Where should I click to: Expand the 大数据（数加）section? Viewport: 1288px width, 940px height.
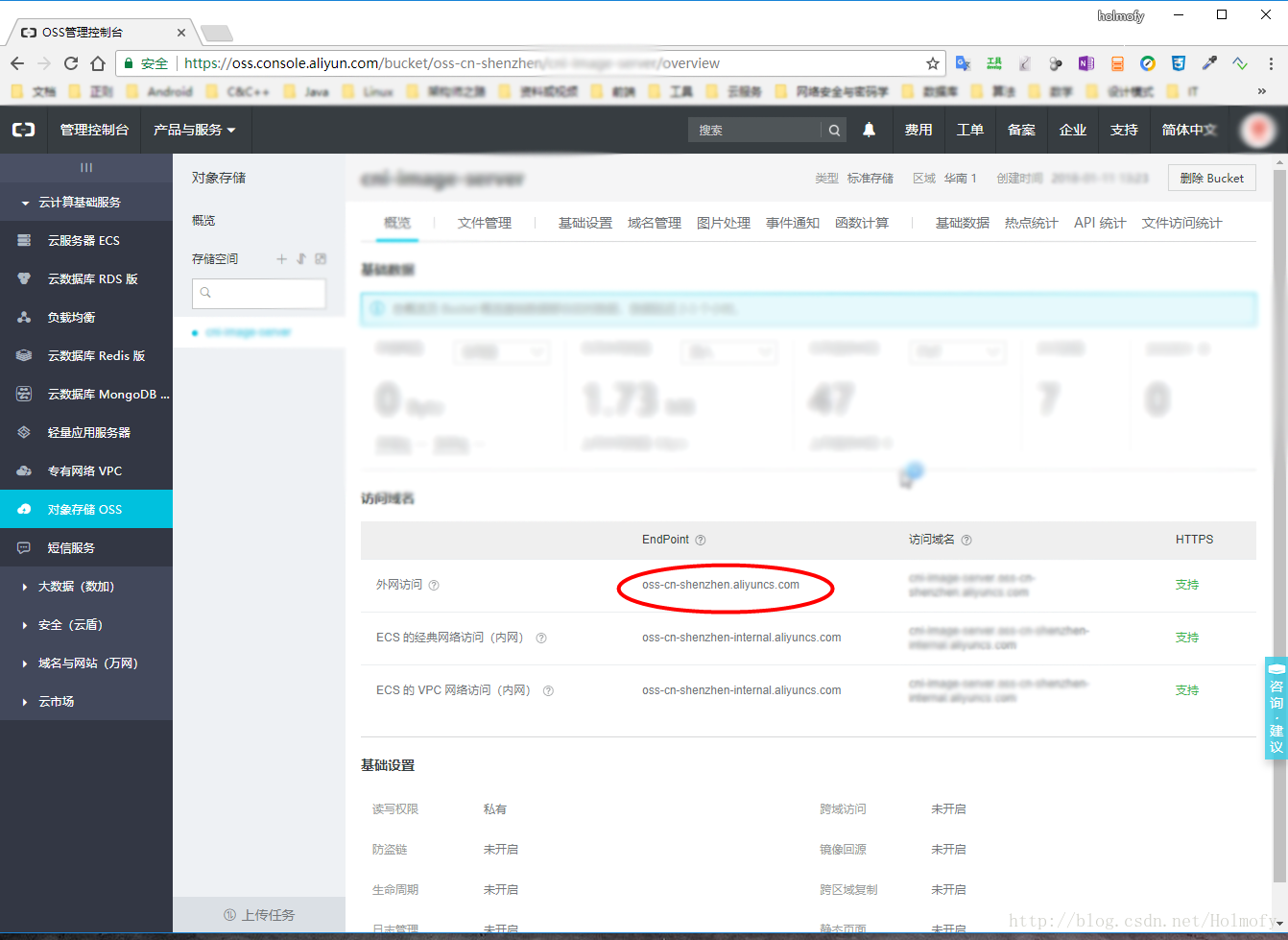[86, 587]
